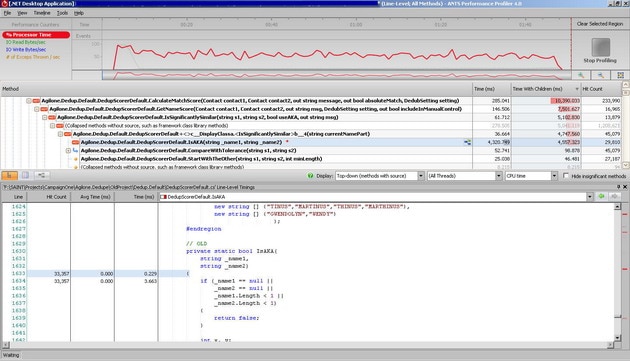Click methods tree scrollbar up arrow

click(x=625, y=85)
